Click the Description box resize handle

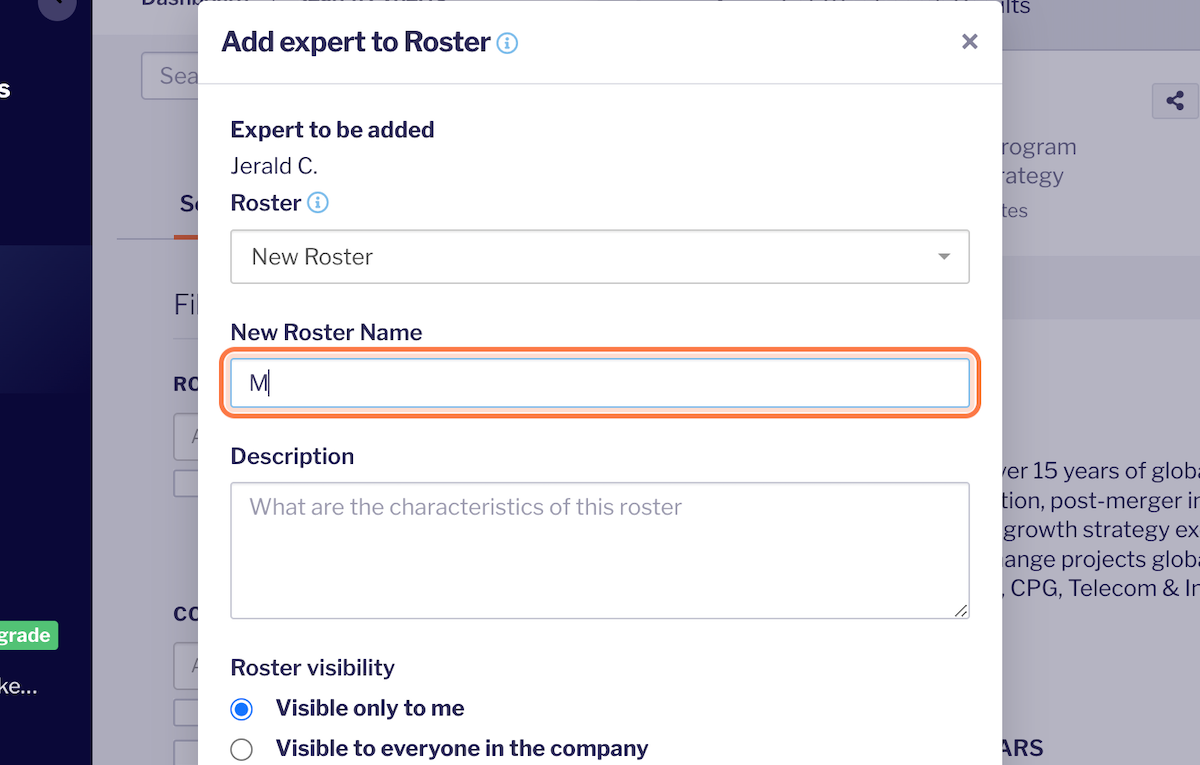961,610
